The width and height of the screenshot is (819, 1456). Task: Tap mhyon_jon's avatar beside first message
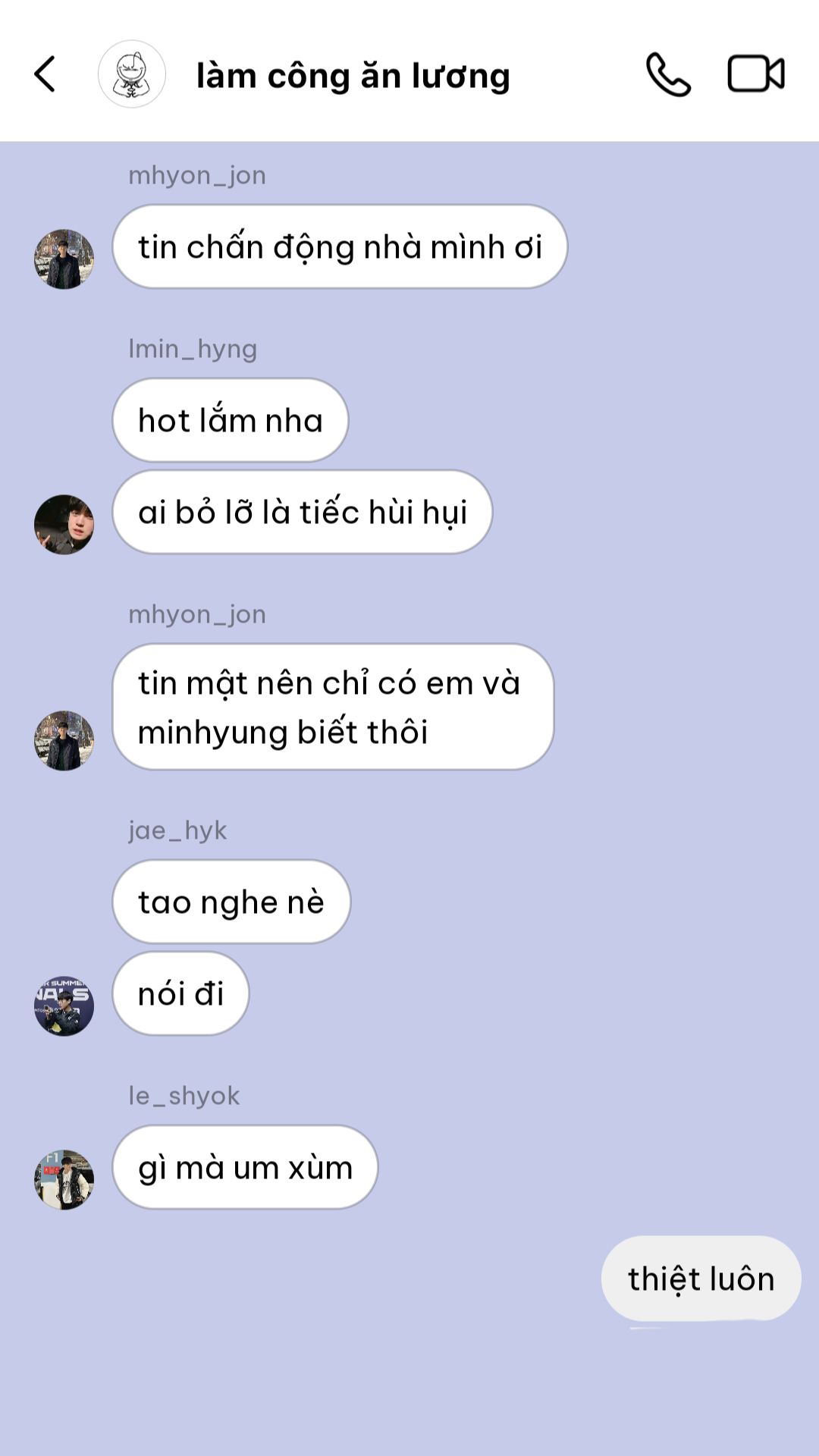(64, 259)
